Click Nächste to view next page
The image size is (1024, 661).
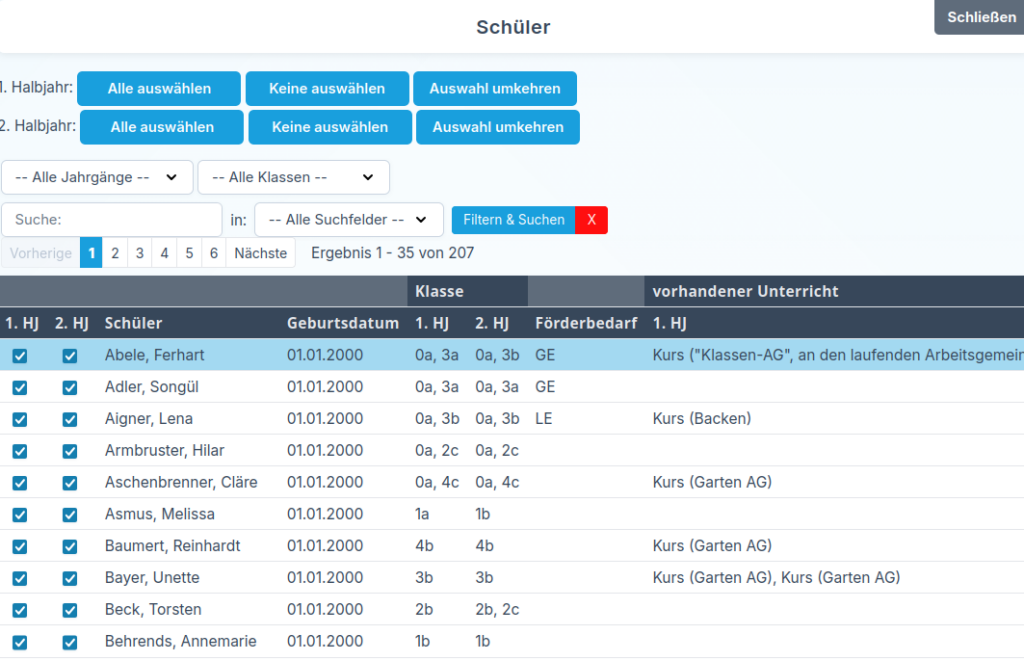point(260,253)
